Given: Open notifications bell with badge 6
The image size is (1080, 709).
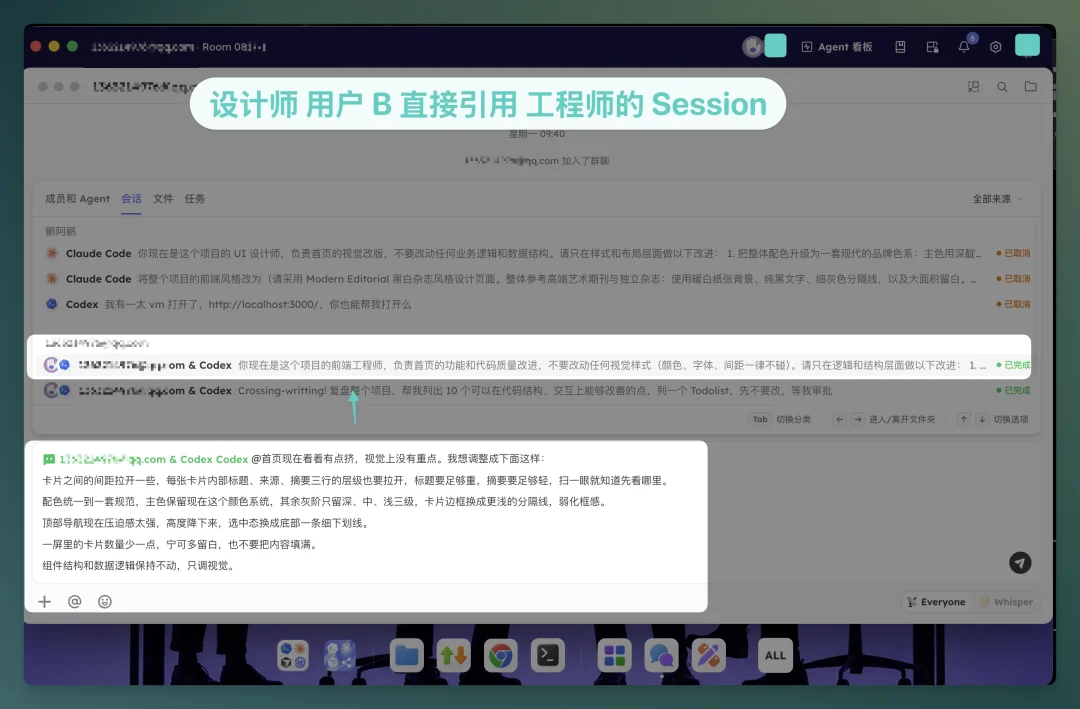Looking at the screenshot, I should [x=964, y=46].
